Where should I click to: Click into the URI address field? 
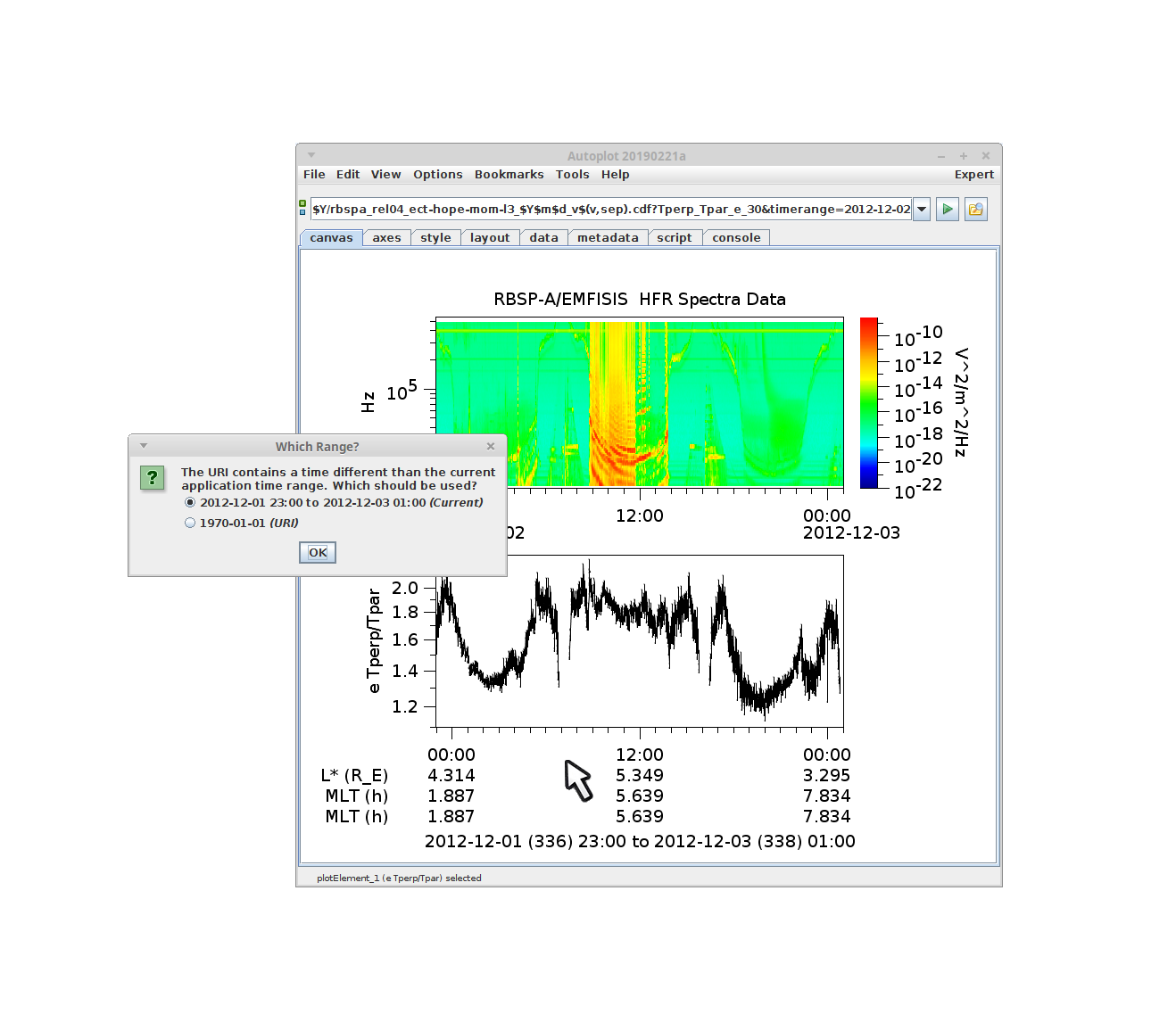point(611,210)
